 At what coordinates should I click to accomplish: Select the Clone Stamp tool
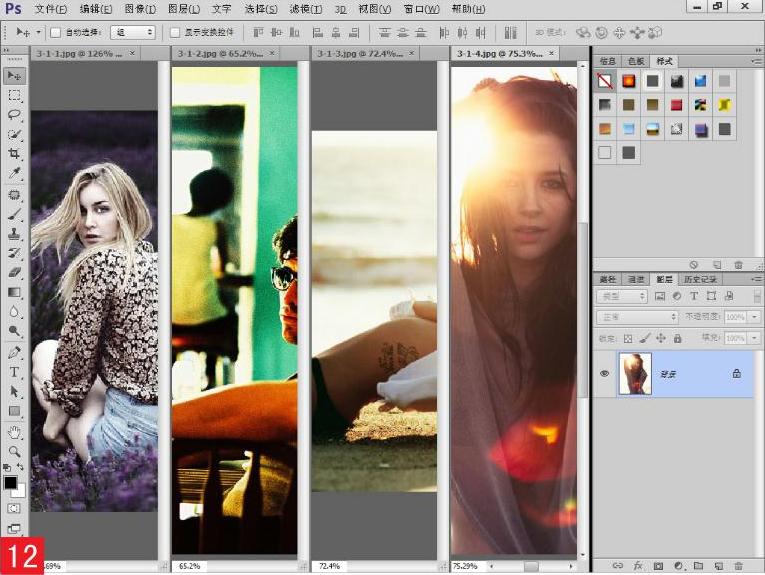click(14, 234)
